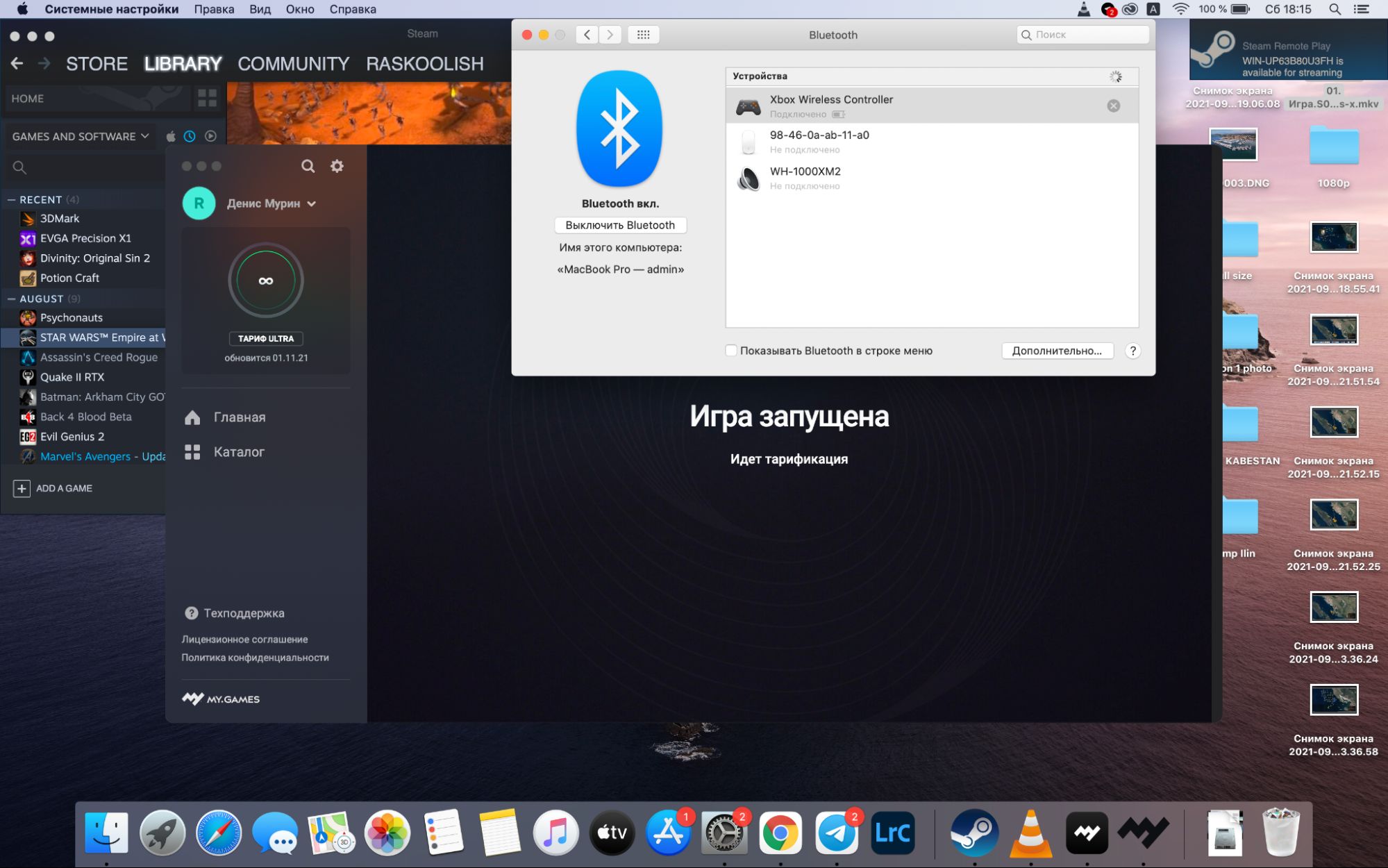Open Launchpad in the dock
Image resolution: width=1388 pixels, height=868 pixels.
(162, 833)
